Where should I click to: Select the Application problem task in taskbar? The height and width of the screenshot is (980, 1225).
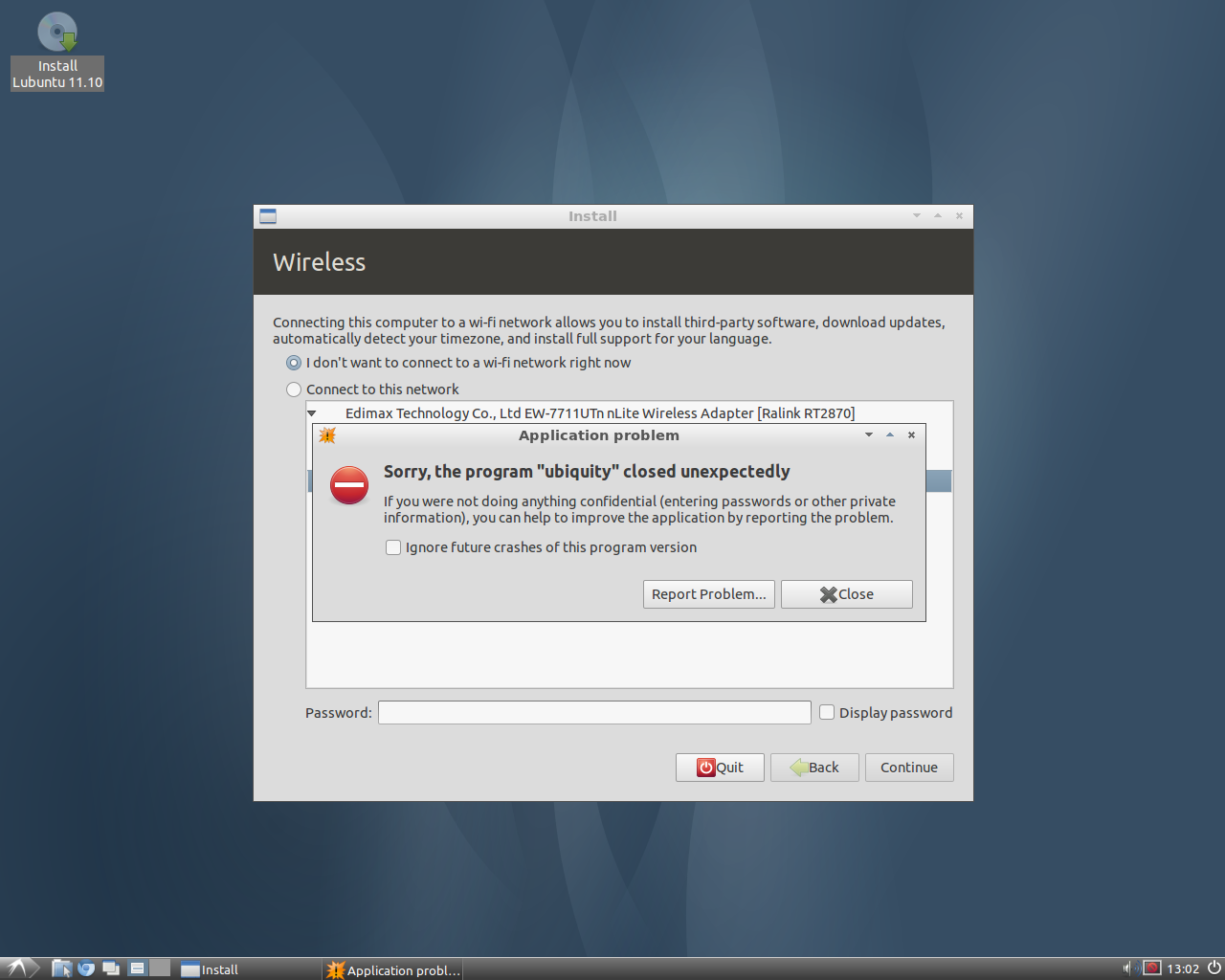pyautogui.click(x=393, y=969)
